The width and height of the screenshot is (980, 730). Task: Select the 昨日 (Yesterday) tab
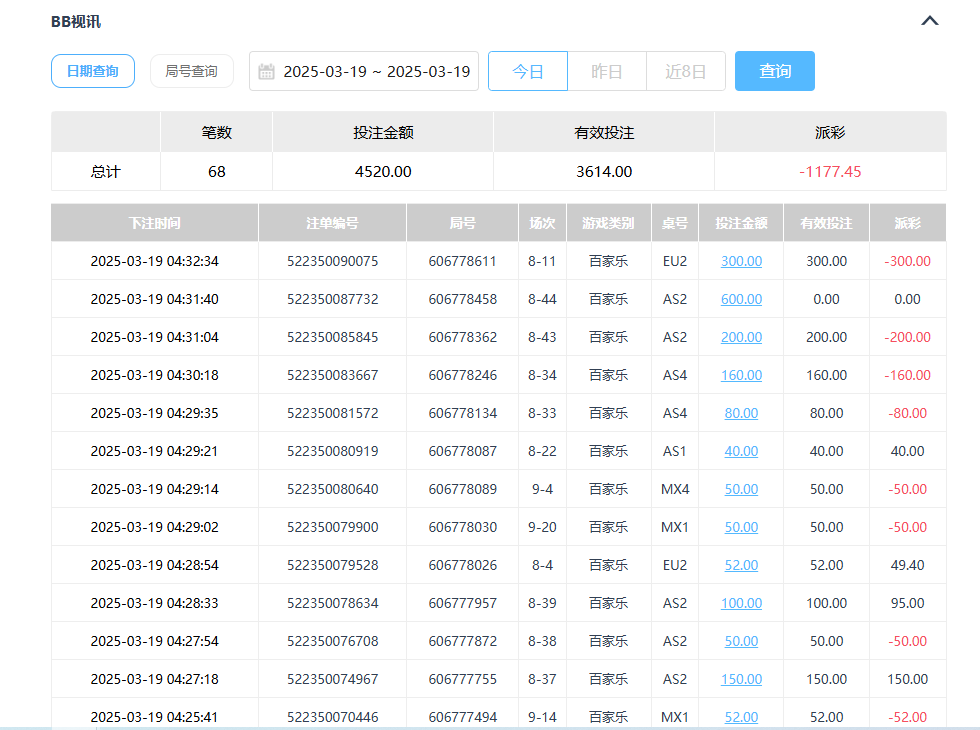click(x=607, y=70)
